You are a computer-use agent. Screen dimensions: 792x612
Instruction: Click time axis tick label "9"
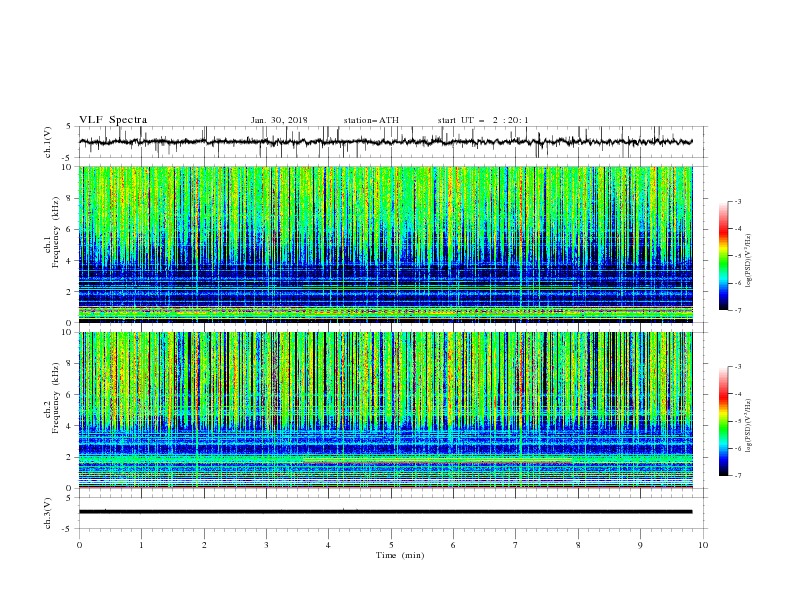click(x=640, y=545)
